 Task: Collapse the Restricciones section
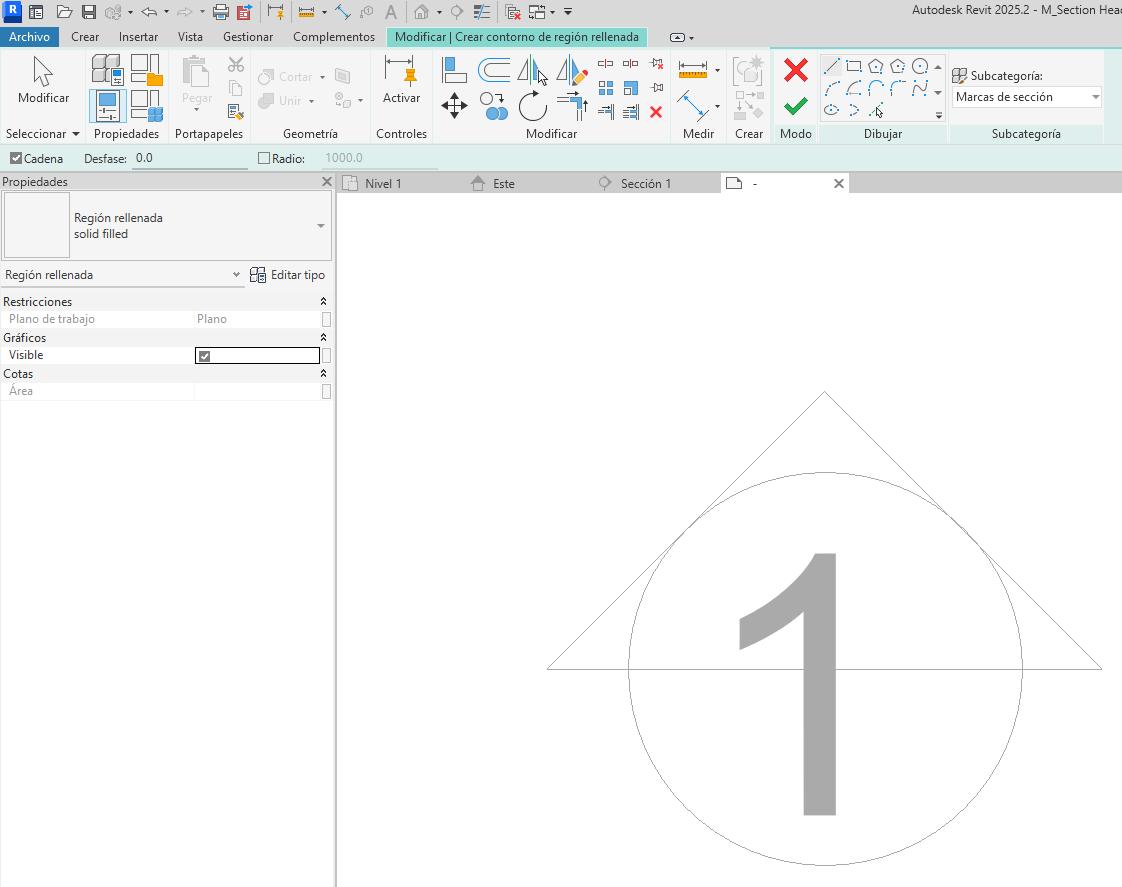tap(323, 301)
